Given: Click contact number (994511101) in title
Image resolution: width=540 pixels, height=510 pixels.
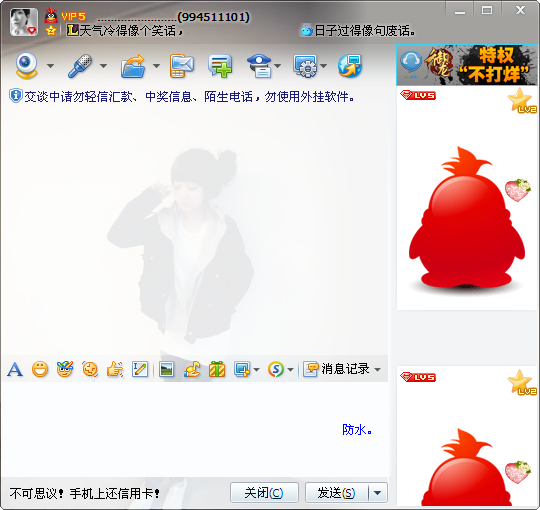Looking at the screenshot, I should (214, 17).
